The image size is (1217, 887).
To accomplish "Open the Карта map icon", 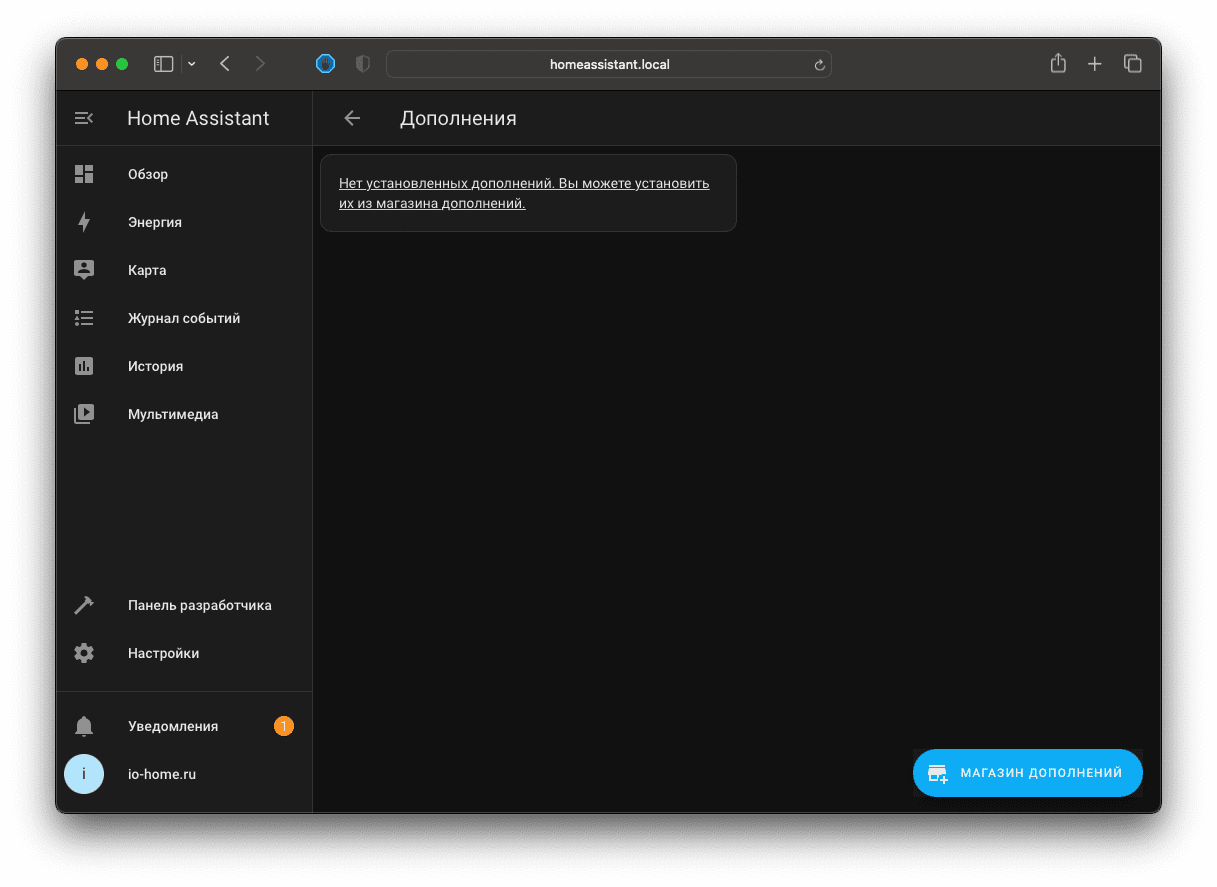I will pyautogui.click(x=84, y=270).
